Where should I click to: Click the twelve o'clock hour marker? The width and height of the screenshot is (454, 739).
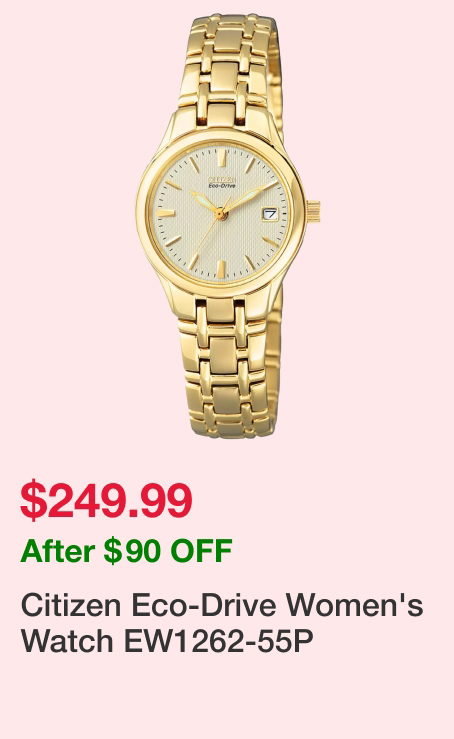point(221,158)
